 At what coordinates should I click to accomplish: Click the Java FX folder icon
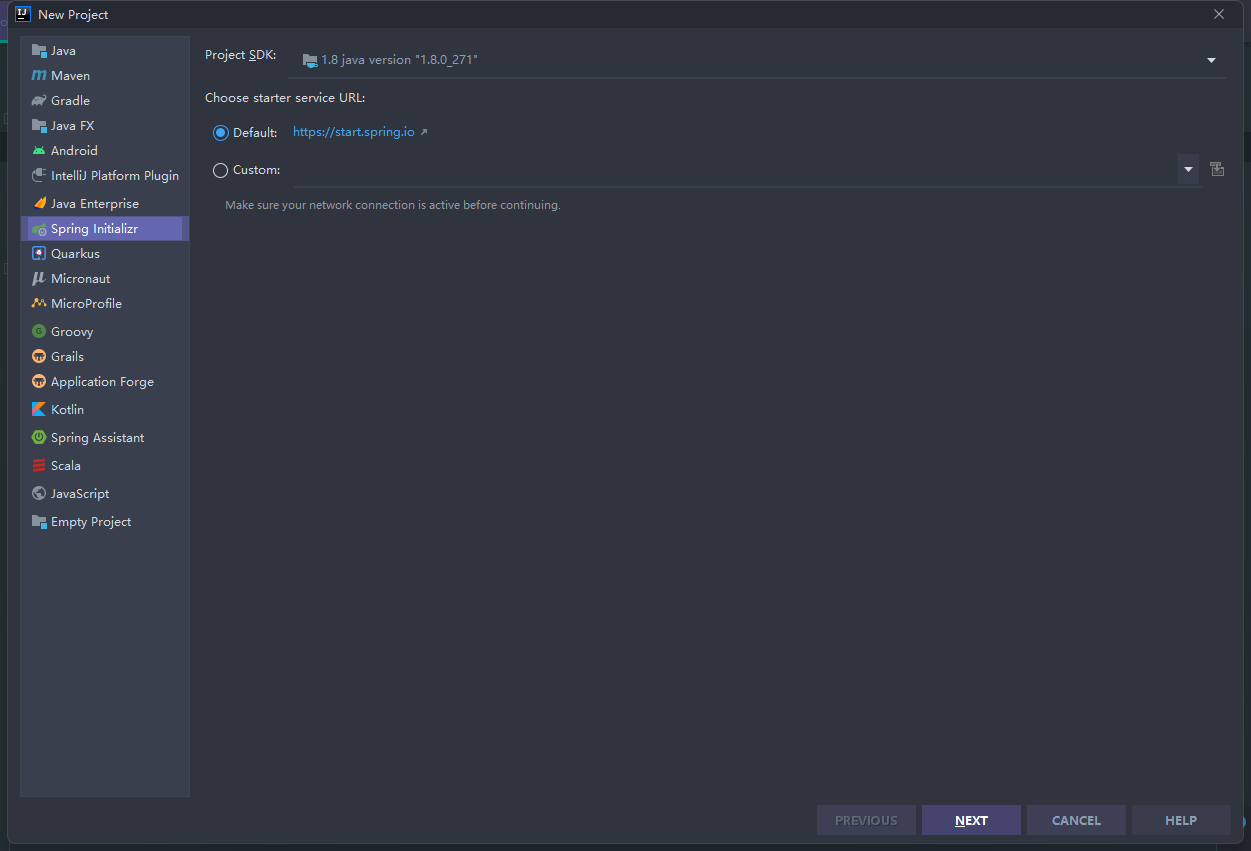(x=39, y=126)
